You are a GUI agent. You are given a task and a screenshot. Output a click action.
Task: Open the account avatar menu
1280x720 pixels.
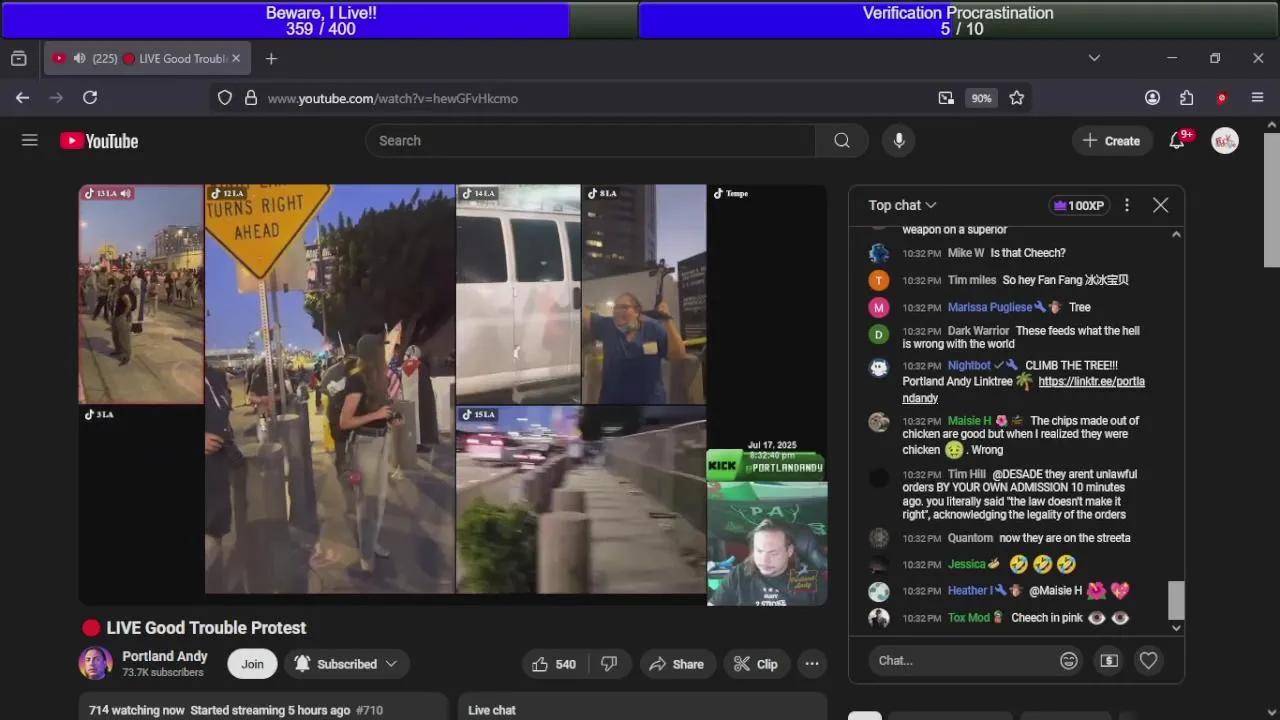(1225, 141)
